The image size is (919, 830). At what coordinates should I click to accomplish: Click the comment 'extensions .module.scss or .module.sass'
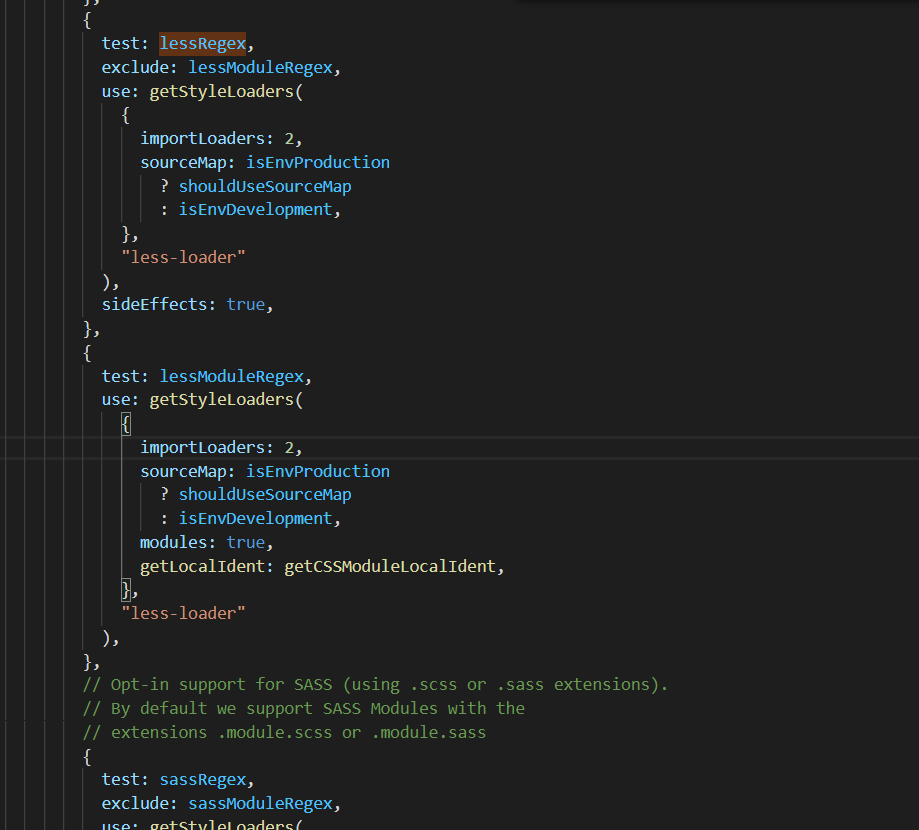(284, 733)
